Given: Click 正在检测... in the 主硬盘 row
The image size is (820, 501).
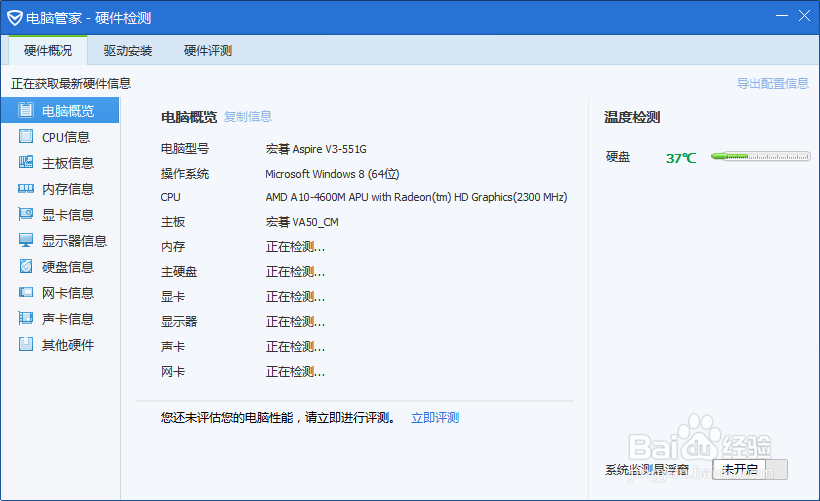Looking at the screenshot, I should click(295, 272).
